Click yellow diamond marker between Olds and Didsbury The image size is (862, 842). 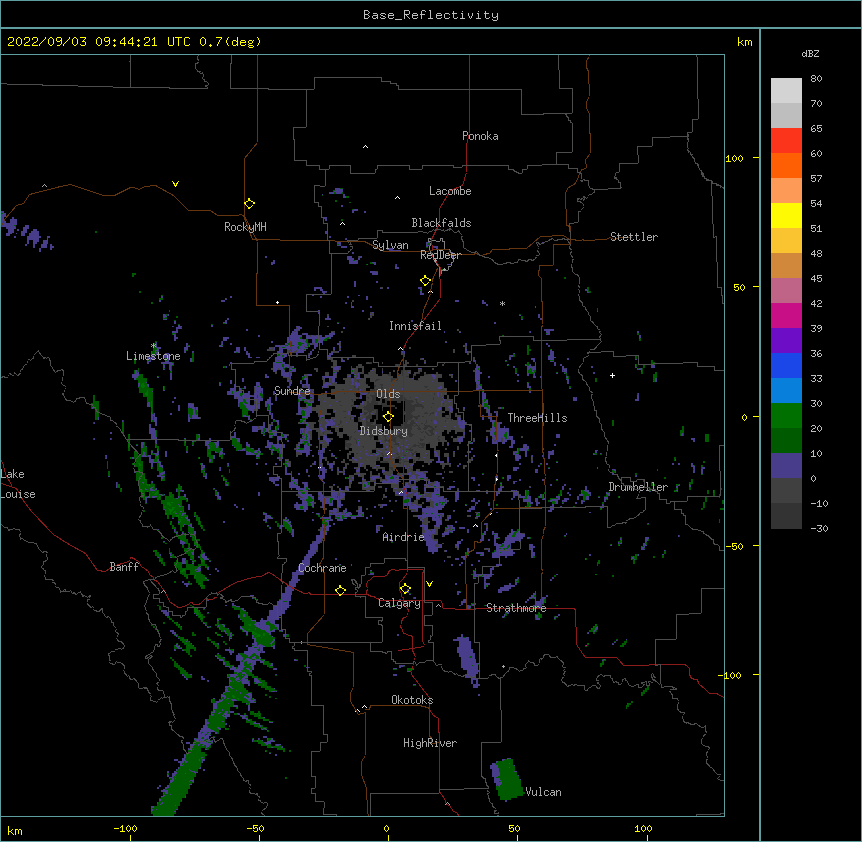[388, 416]
